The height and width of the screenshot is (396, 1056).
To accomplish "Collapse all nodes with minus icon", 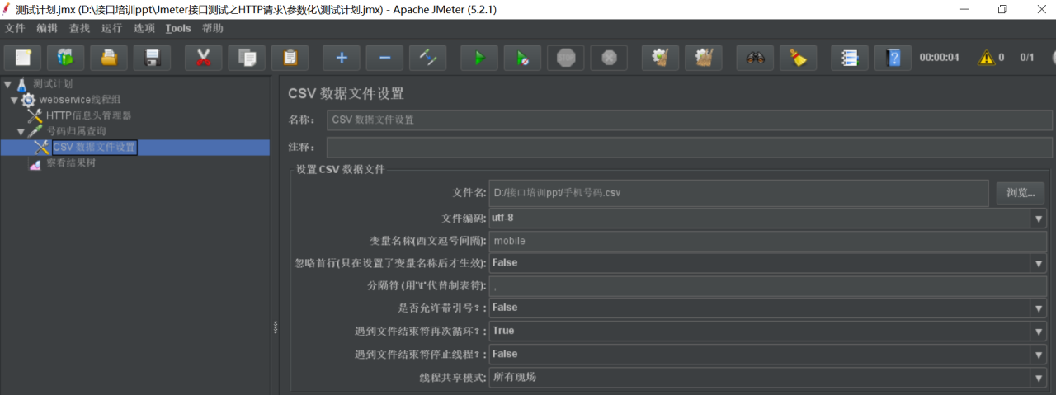I will [x=385, y=58].
